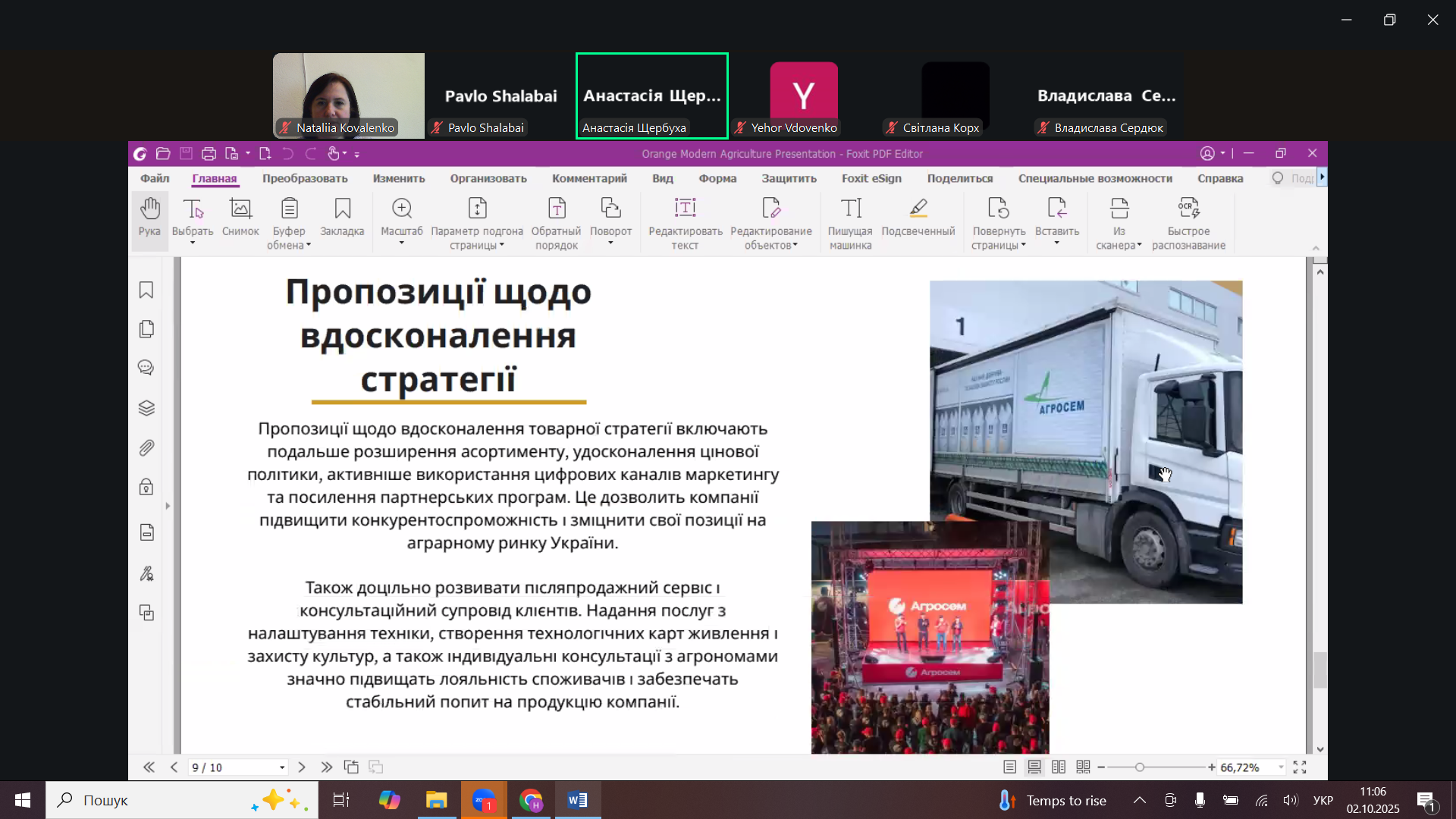This screenshot has width=1456, height=819.
Task: Open the Edit Text (Редактировать текст) tool
Action: click(x=685, y=223)
